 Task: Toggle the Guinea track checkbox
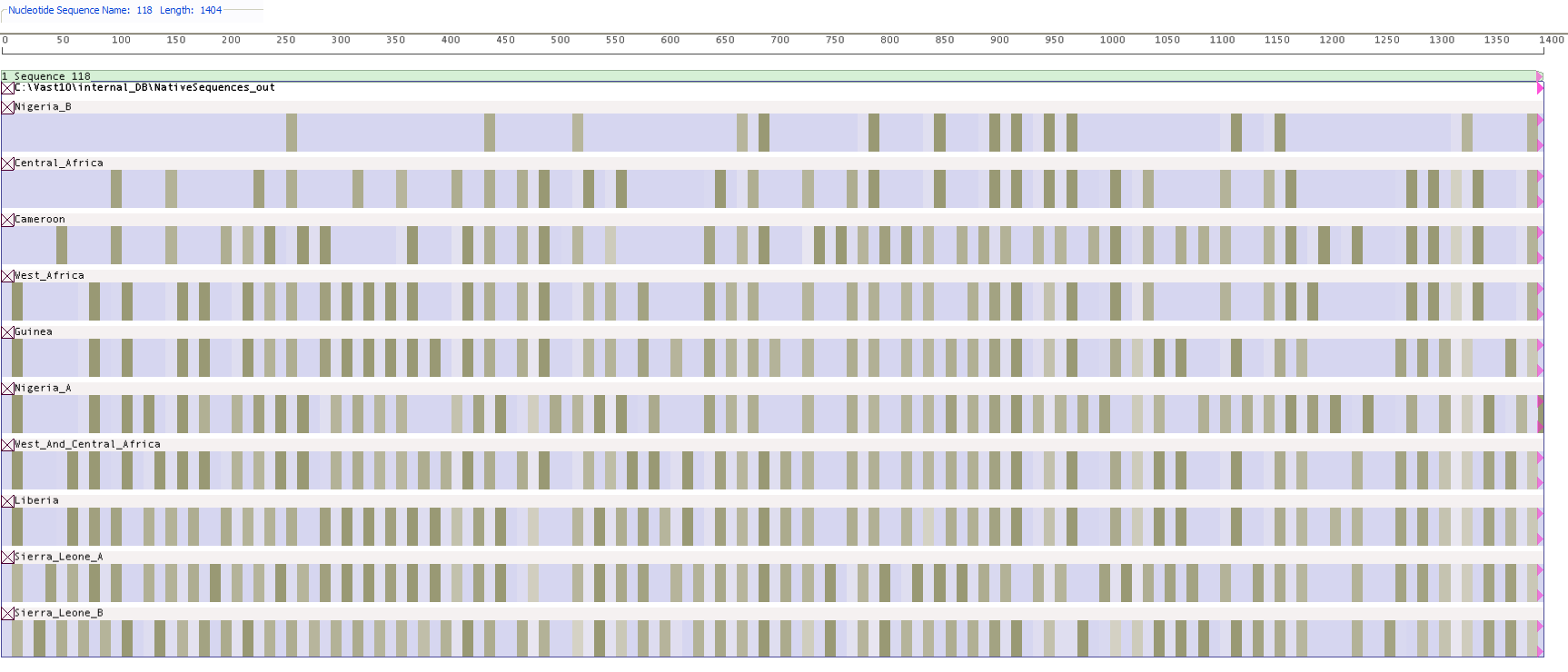coord(7,332)
